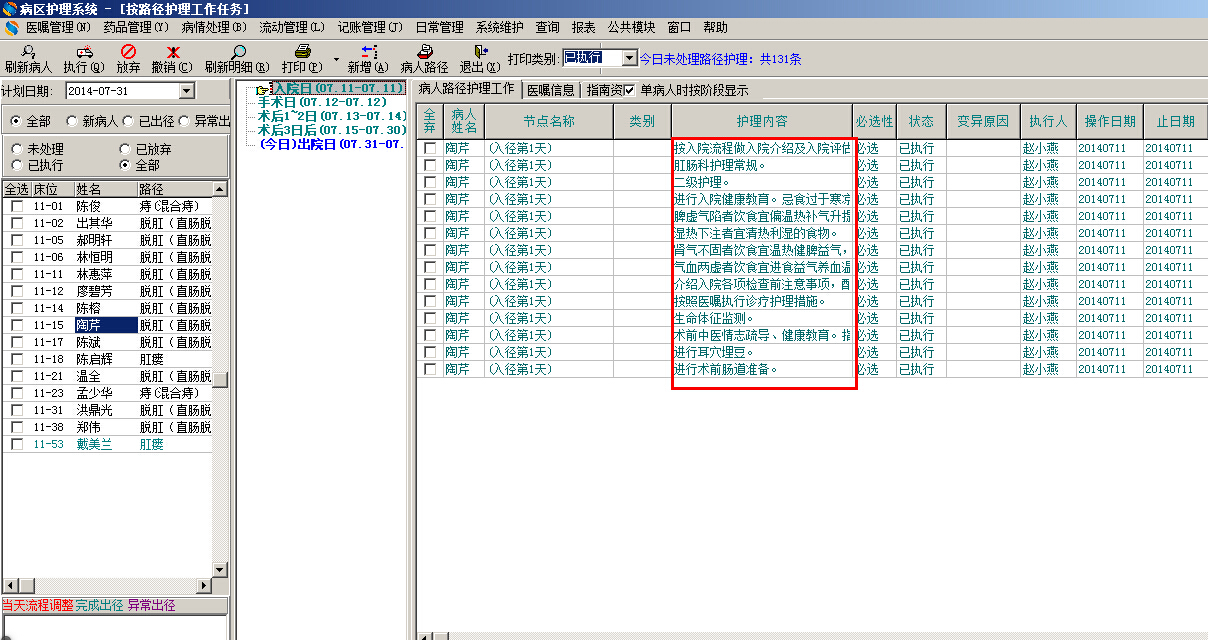Open the arrow next to 打印
1208x640 pixels.
click(x=336, y=58)
